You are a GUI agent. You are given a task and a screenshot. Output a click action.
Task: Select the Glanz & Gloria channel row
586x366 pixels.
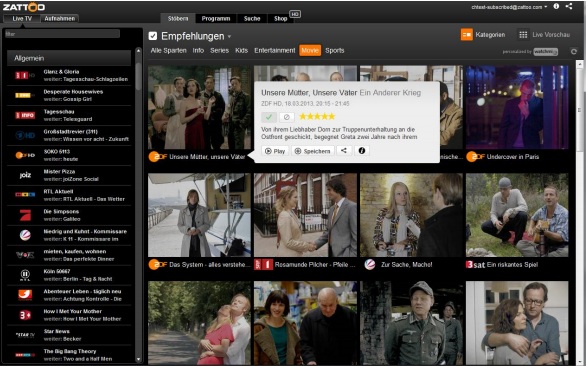69,75
